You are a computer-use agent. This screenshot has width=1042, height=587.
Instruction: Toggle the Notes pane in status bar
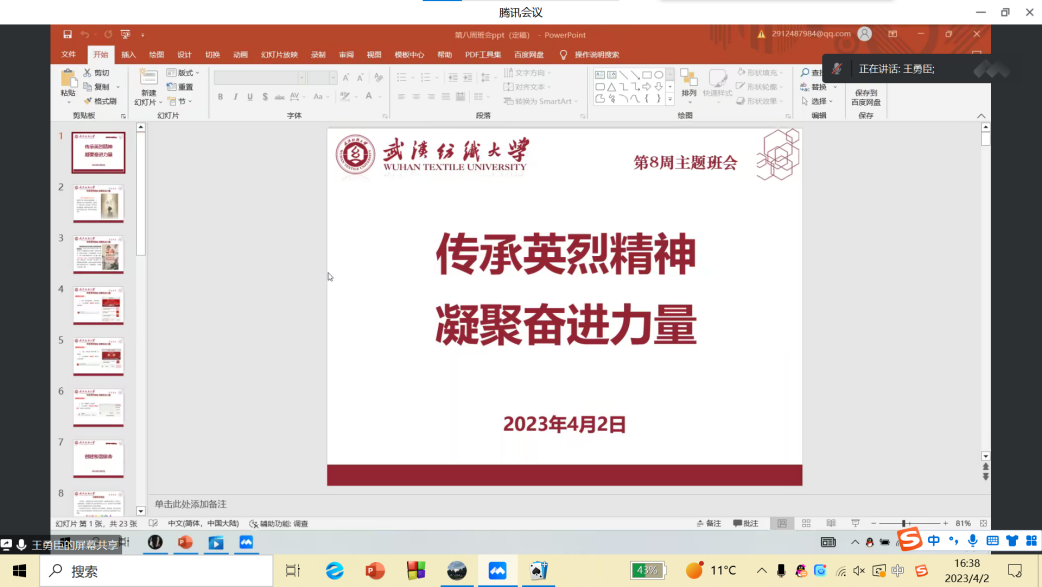[708, 524]
